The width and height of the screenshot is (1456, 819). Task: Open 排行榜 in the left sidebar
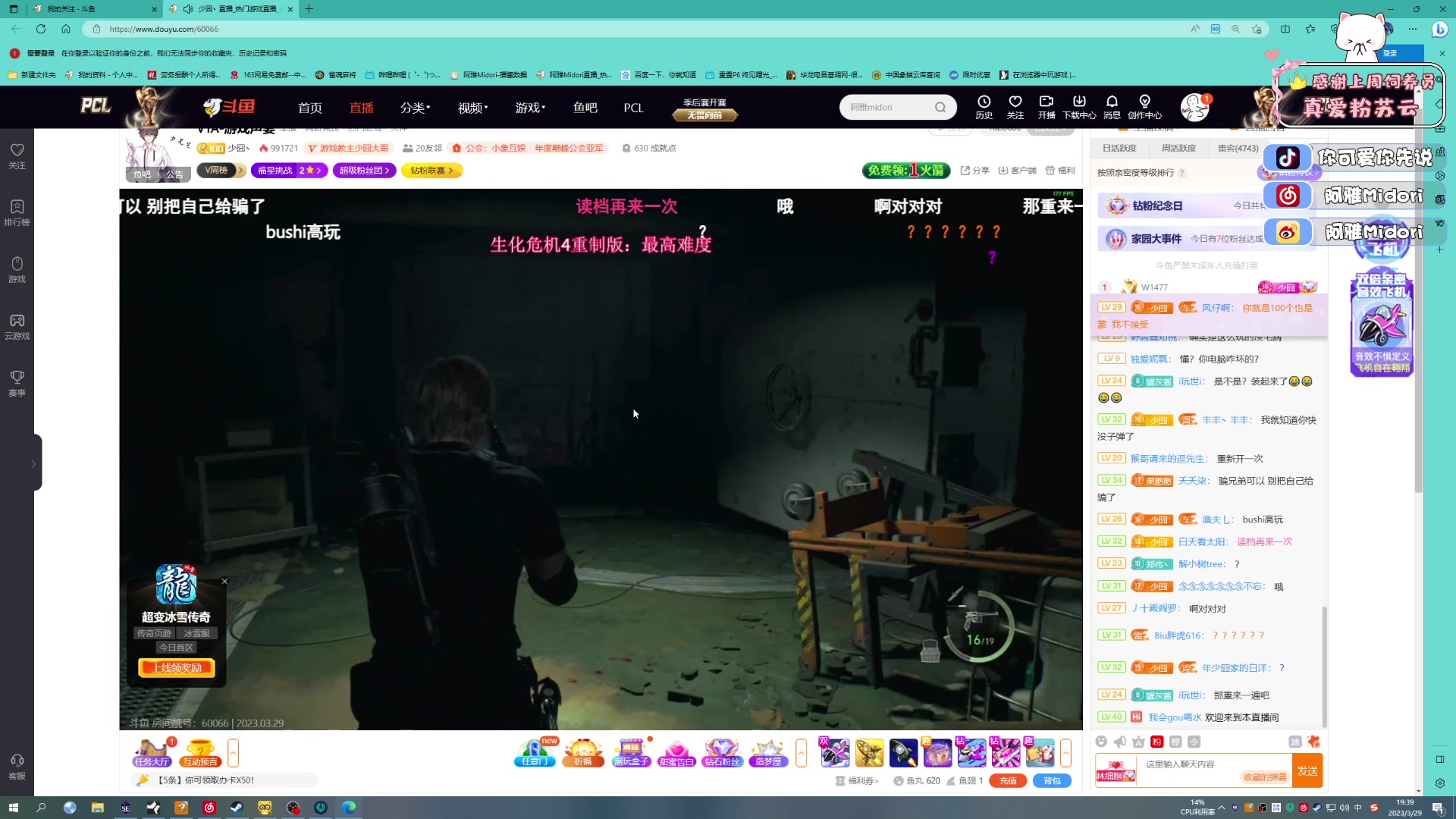[17, 212]
